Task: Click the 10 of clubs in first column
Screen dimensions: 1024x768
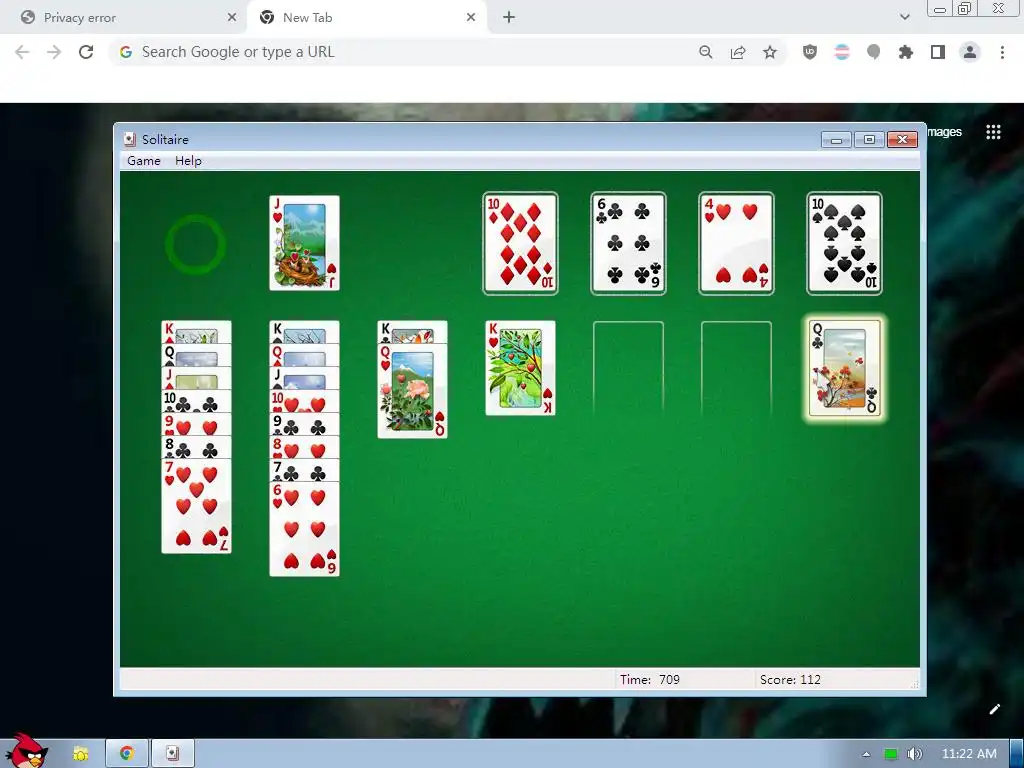Action: click(197, 401)
